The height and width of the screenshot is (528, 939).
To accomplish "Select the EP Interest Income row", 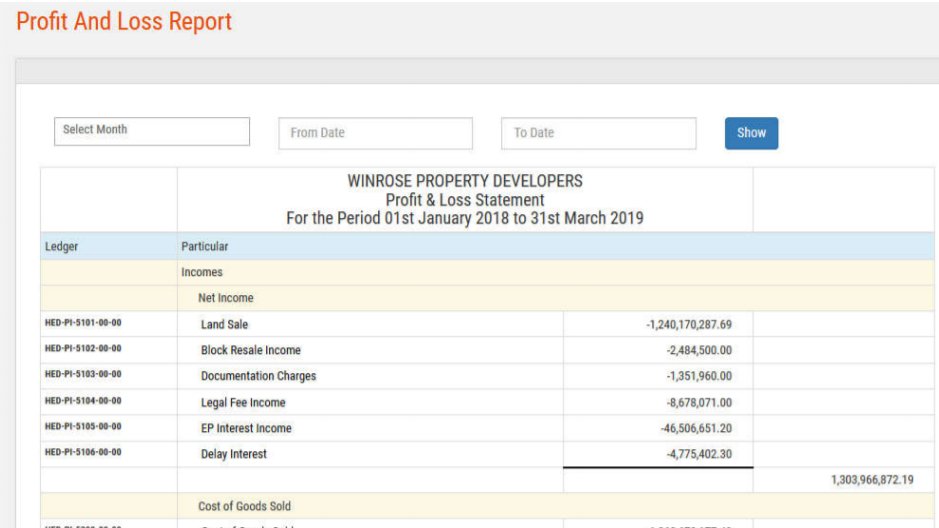I will [x=246, y=429].
